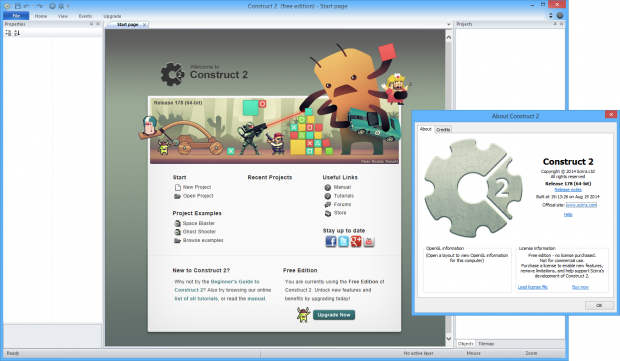Click the alphabetical sort icon in Properties

(17, 33)
